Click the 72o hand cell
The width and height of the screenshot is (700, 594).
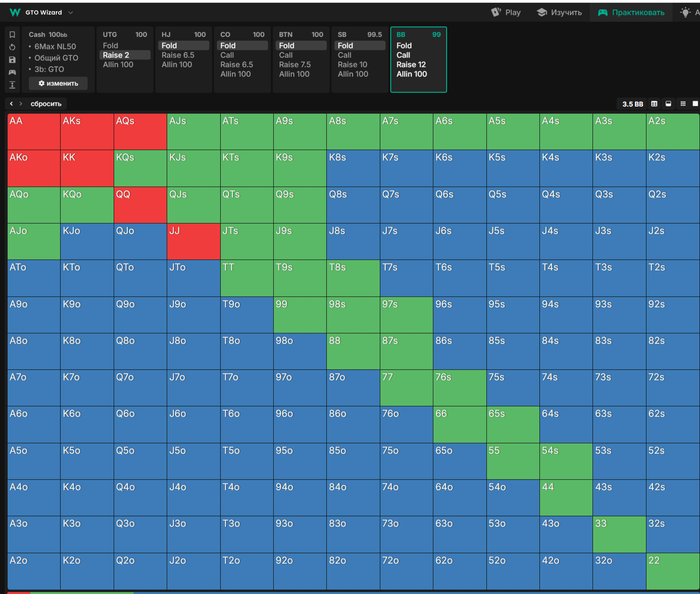coord(406,572)
